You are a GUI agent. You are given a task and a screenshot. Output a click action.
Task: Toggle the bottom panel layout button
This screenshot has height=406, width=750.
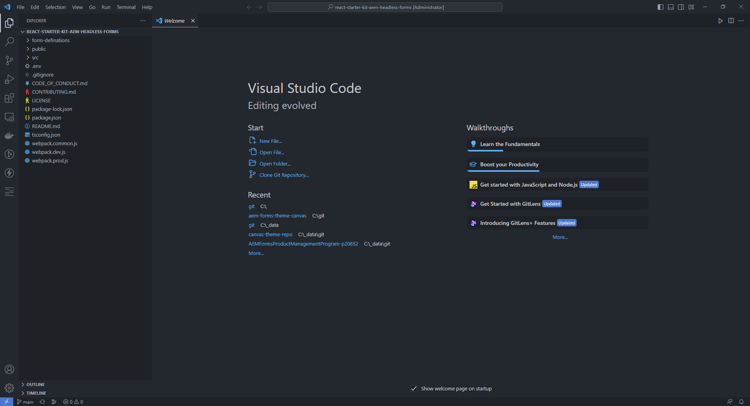670,7
